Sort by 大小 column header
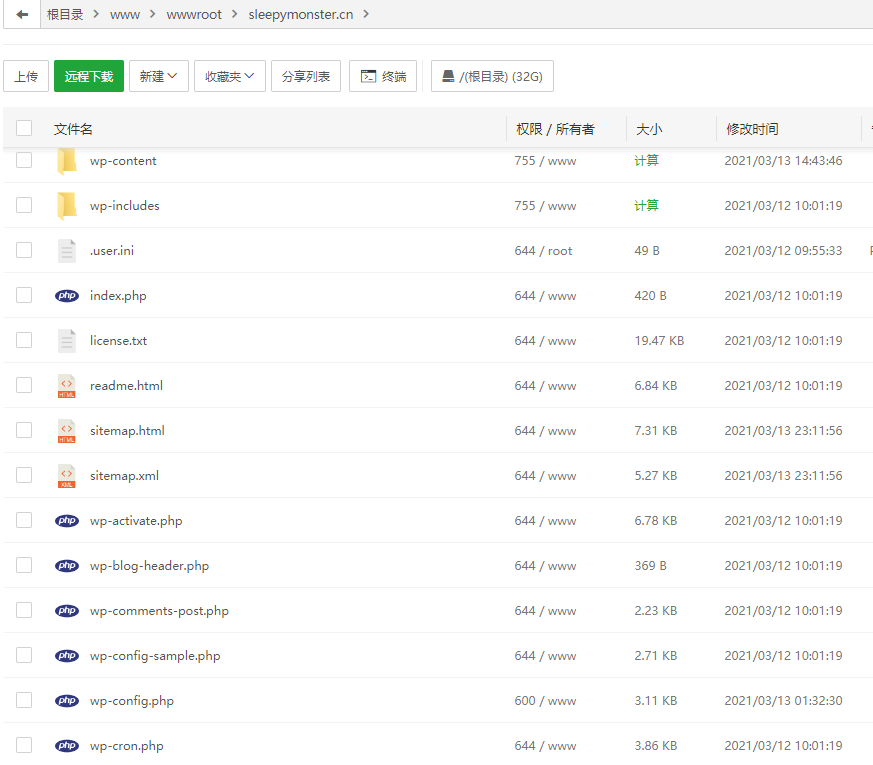873x765 pixels. click(x=649, y=129)
